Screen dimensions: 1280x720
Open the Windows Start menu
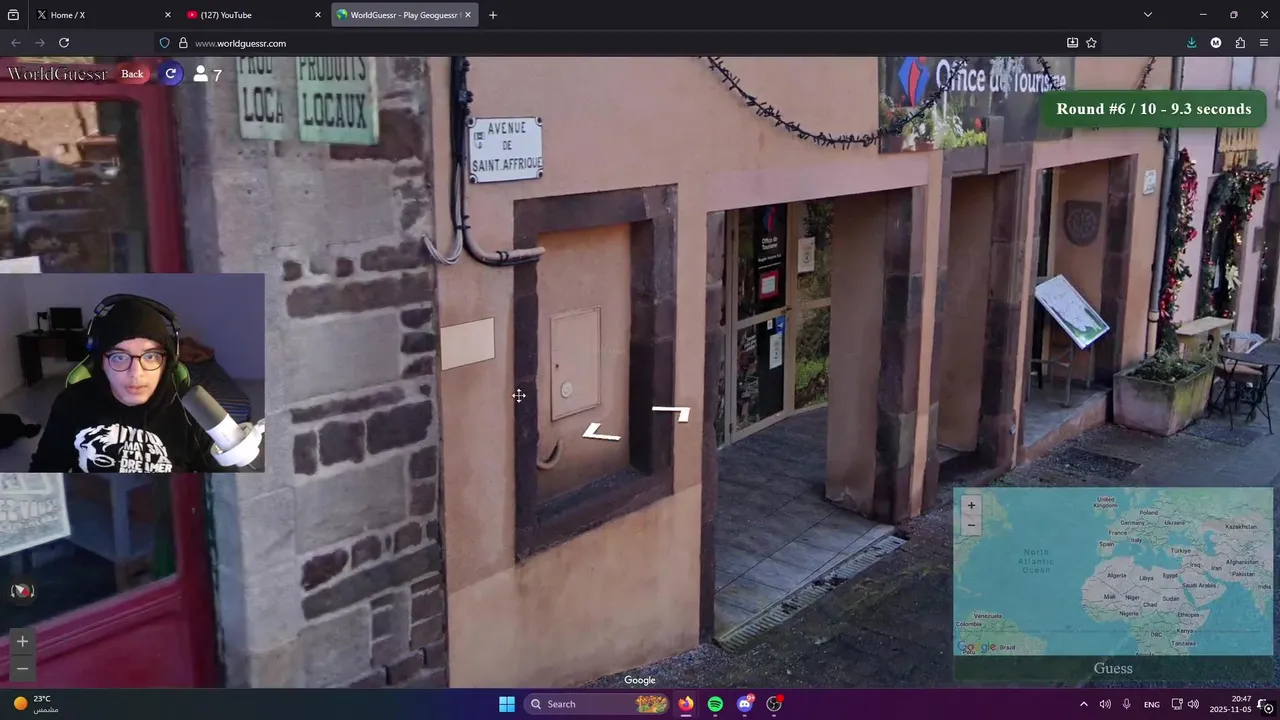coord(507,704)
